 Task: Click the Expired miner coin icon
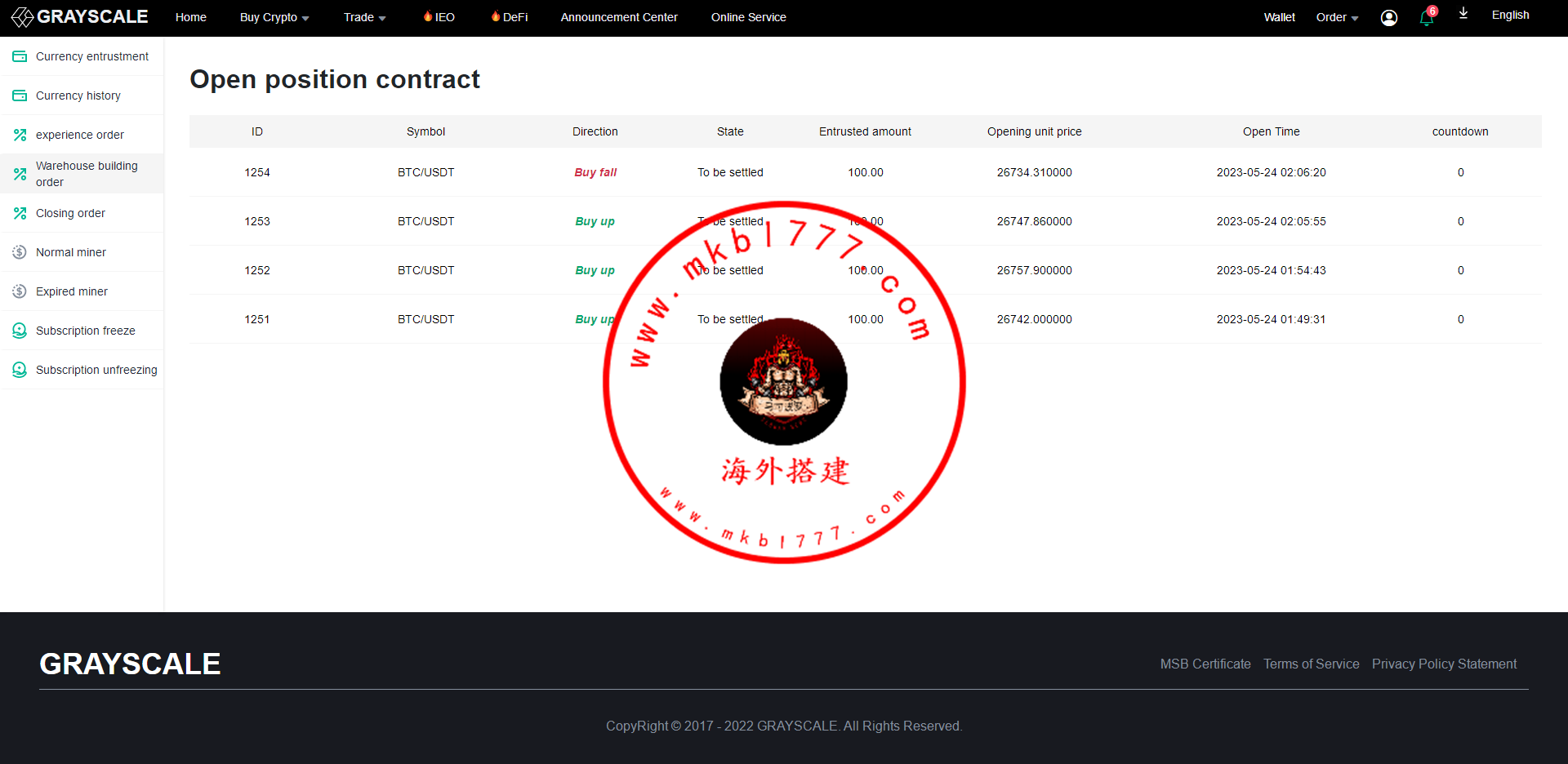(20, 291)
